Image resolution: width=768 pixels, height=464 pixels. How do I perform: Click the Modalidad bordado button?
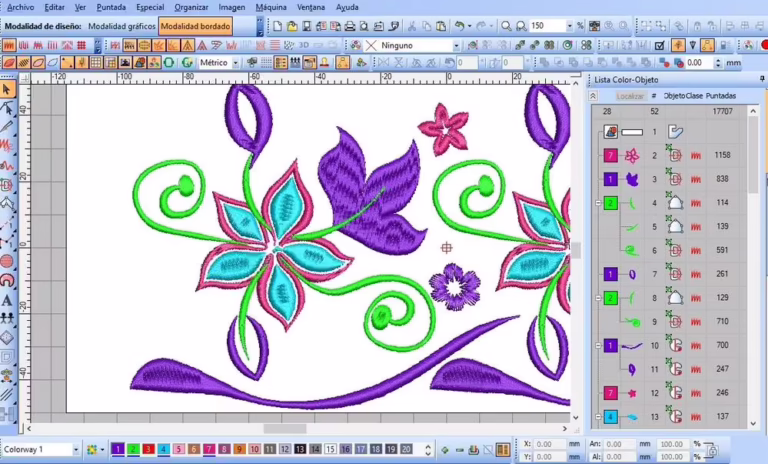tap(195, 26)
